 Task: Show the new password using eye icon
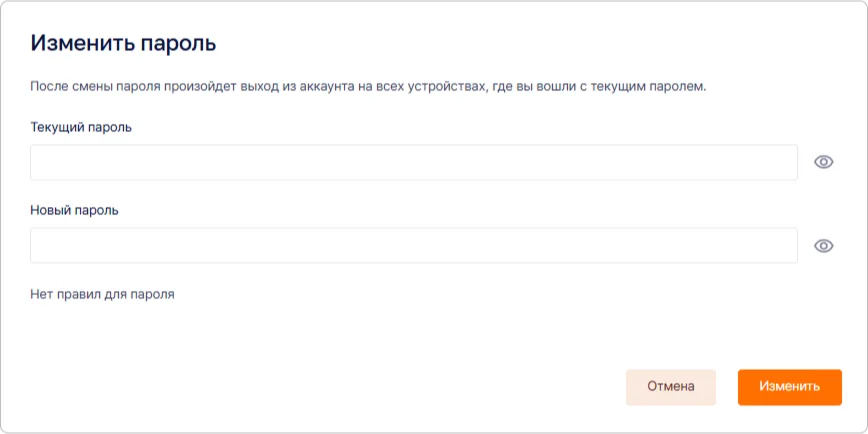823,246
